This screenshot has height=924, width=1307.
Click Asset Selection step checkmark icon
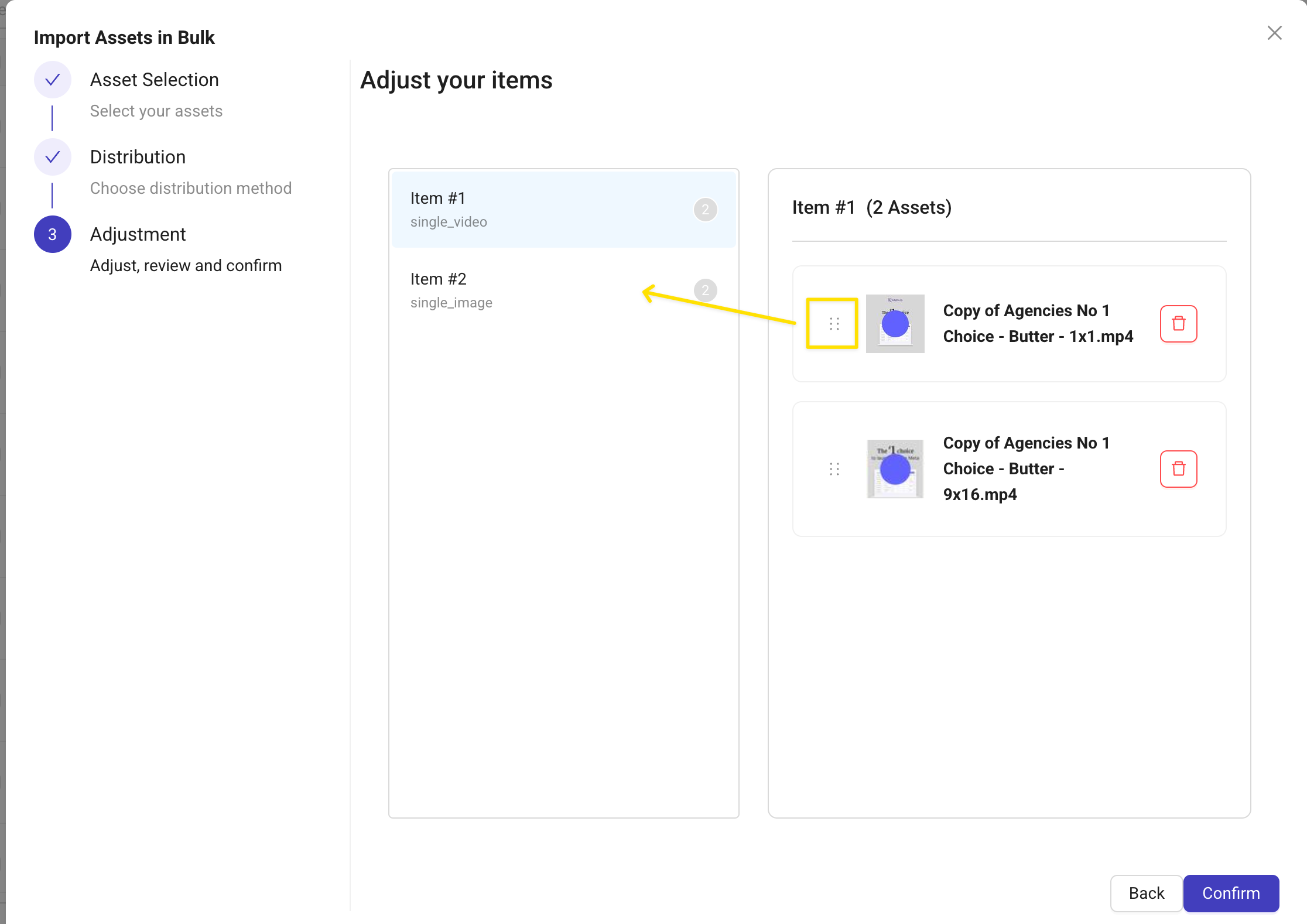click(53, 80)
